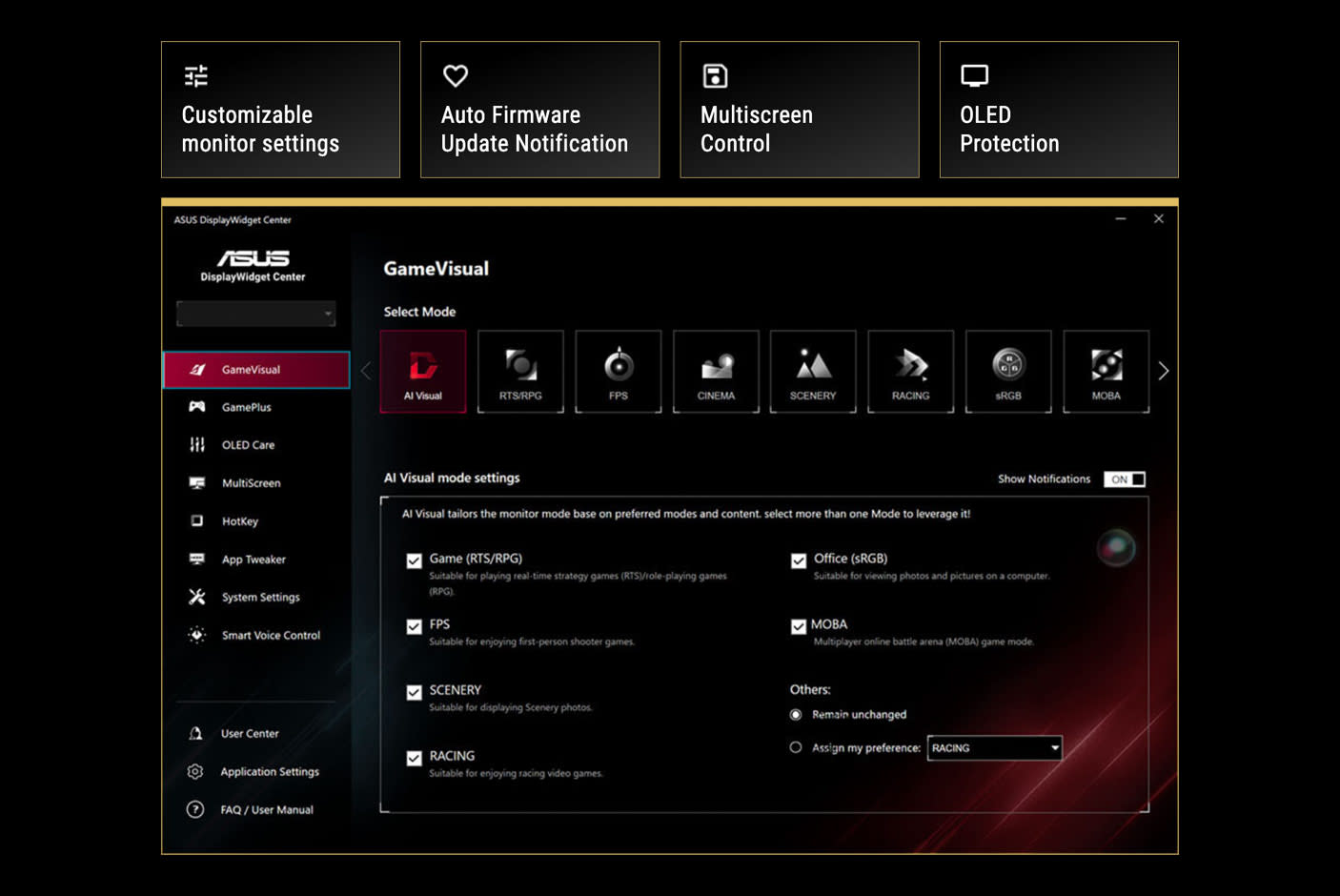Open the HotKey section
1340x896 pixels.
coord(256,521)
